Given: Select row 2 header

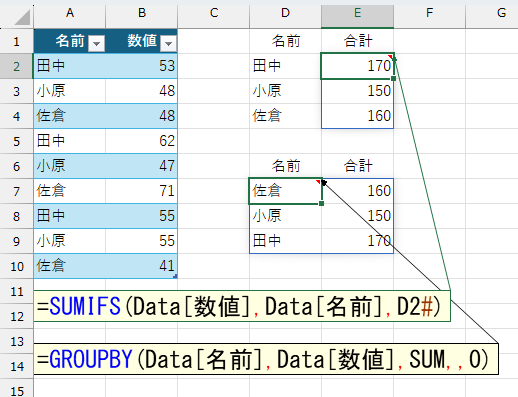Looking at the screenshot, I should coord(16,66).
